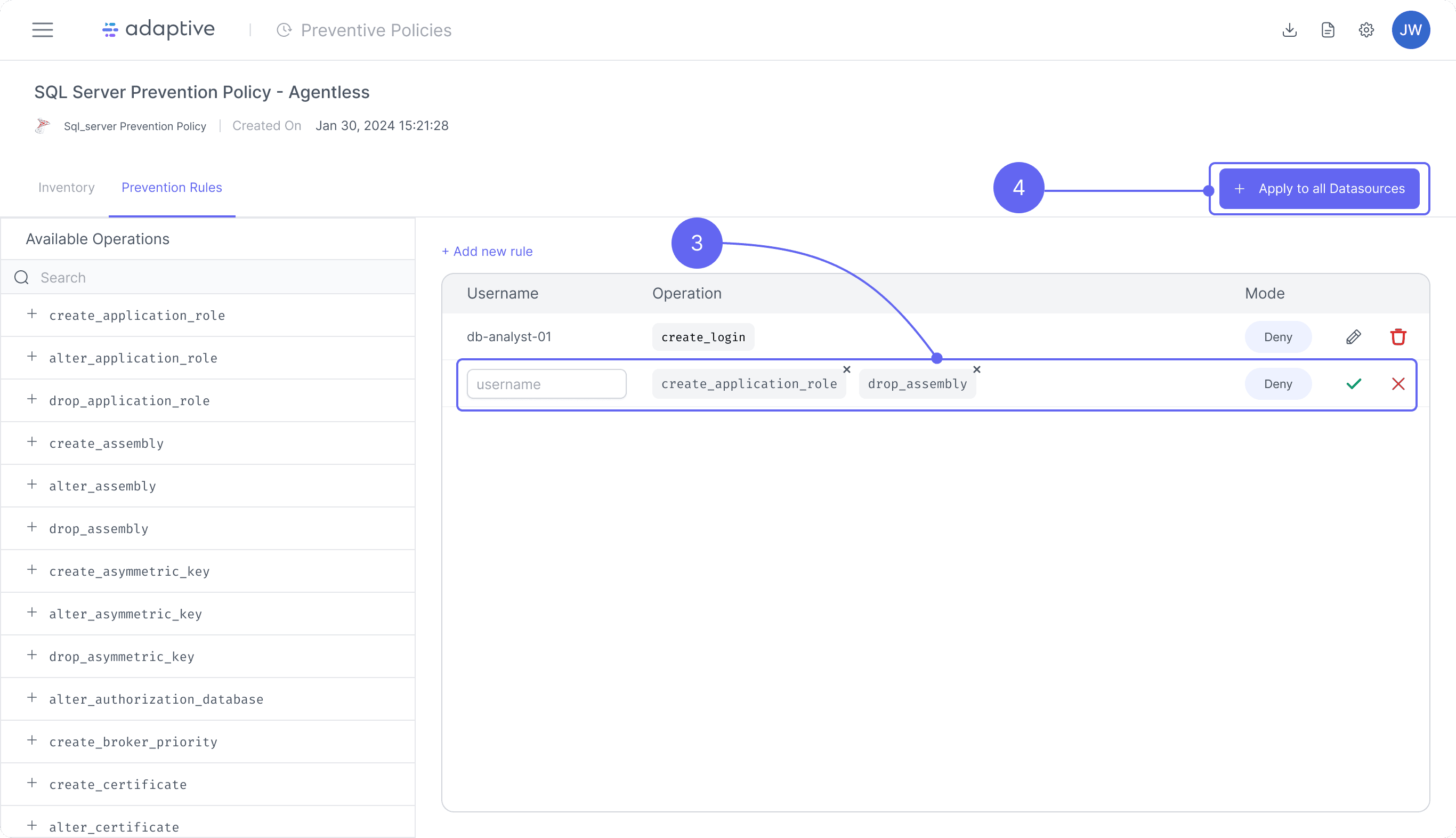Viewport: 1456px width, 838px height.
Task: Click the SQL Server policy type icon
Action: [43, 125]
